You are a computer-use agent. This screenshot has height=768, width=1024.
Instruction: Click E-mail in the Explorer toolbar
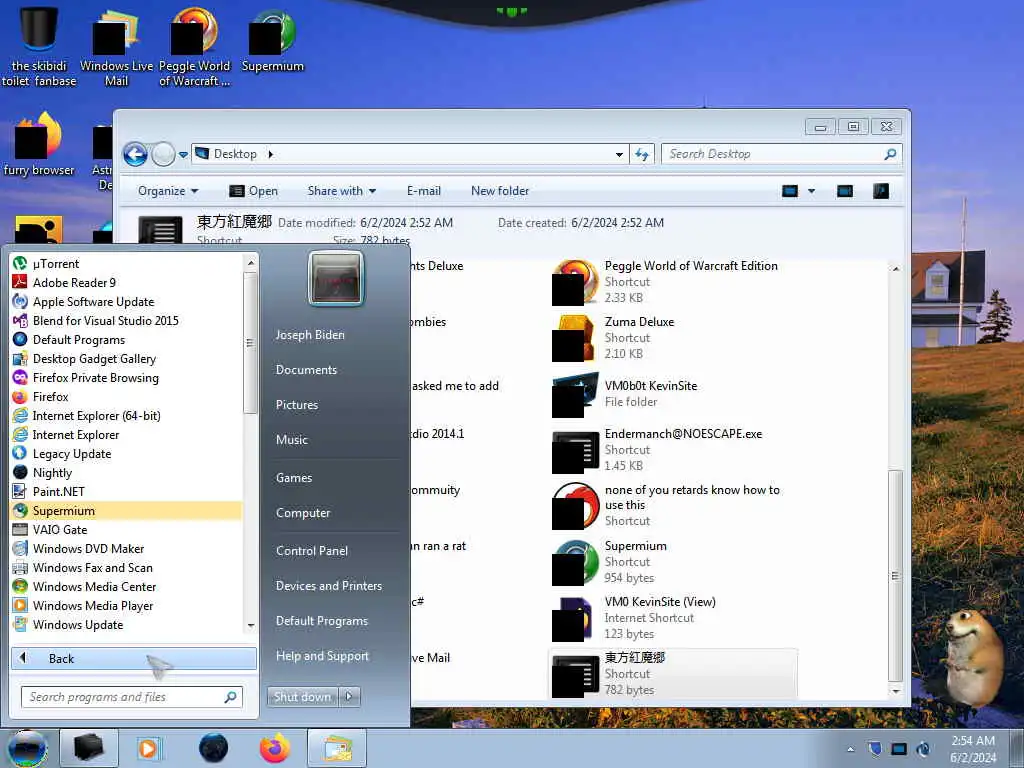coord(424,191)
